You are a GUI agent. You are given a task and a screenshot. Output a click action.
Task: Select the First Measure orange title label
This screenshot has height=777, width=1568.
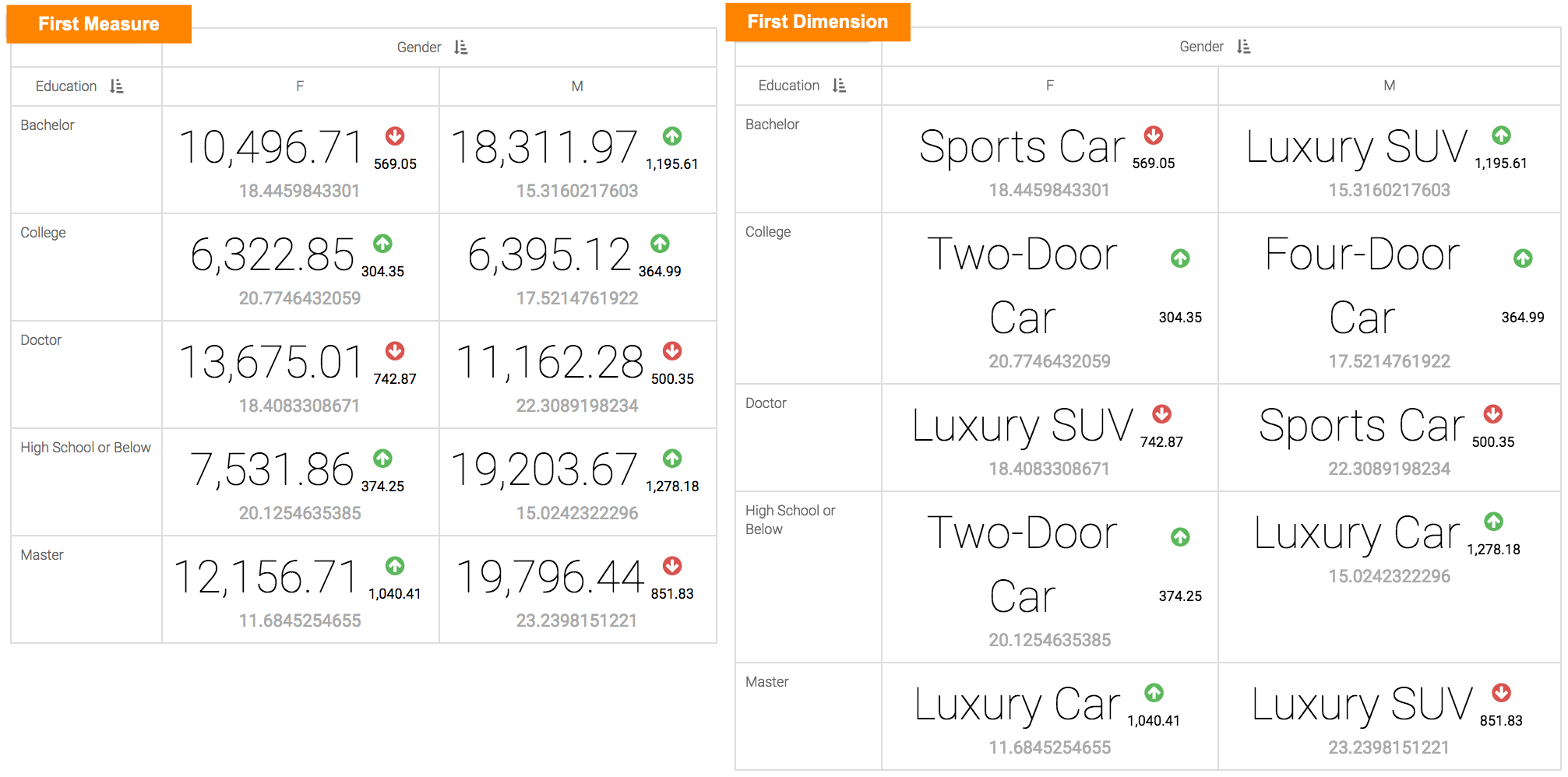(x=99, y=24)
